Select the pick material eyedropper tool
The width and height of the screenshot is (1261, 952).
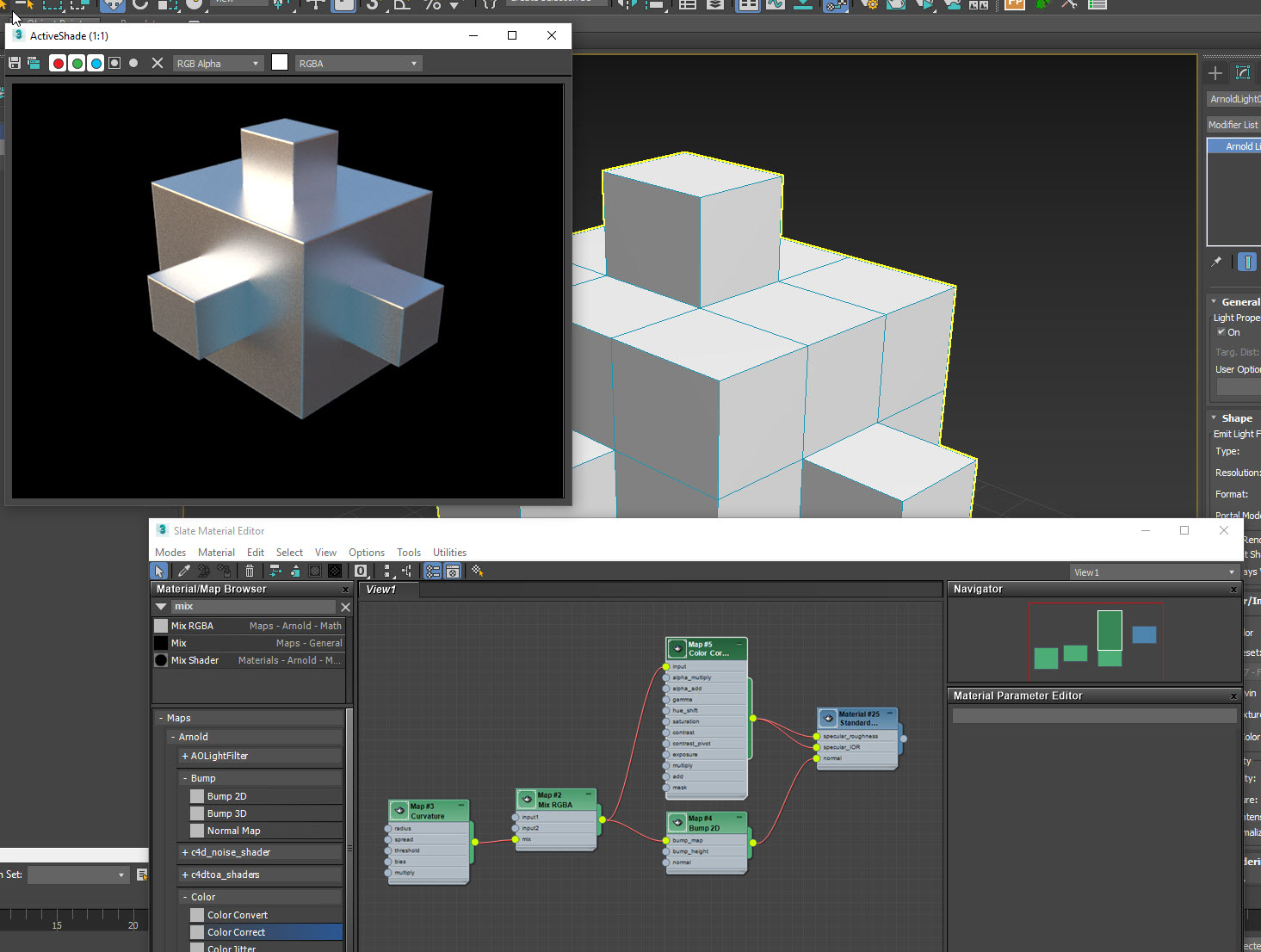[183, 571]
